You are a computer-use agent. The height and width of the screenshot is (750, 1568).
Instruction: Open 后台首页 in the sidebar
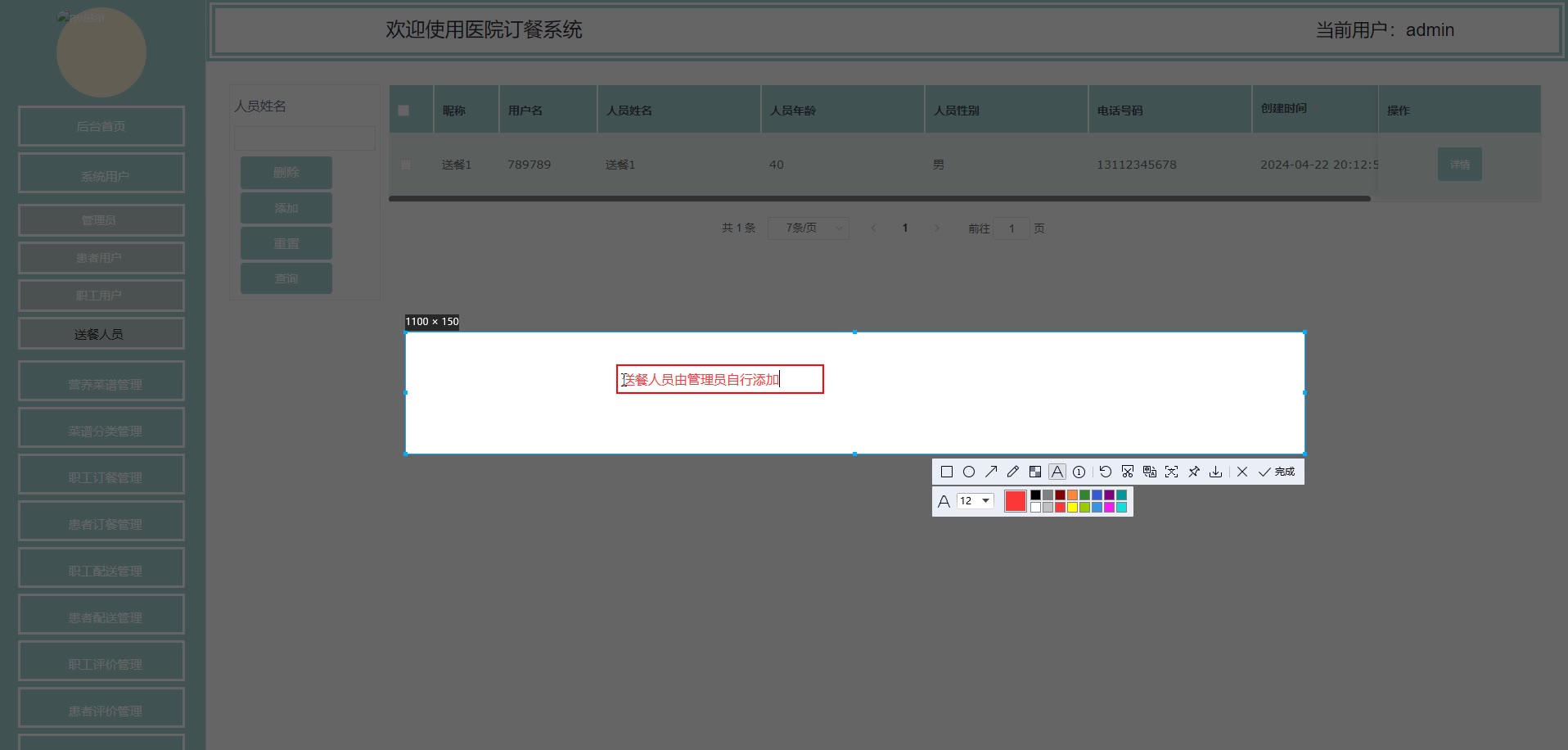pyautogui.click(x=101, y=126)
